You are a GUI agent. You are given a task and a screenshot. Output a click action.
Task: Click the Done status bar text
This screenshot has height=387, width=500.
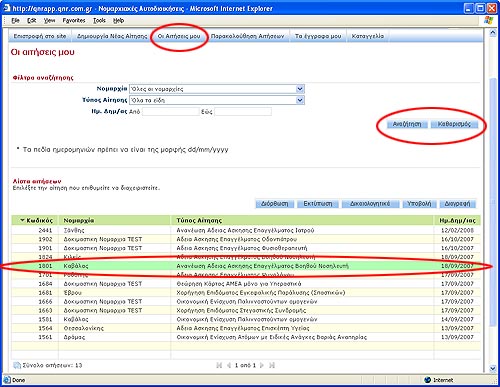point(19,380)
